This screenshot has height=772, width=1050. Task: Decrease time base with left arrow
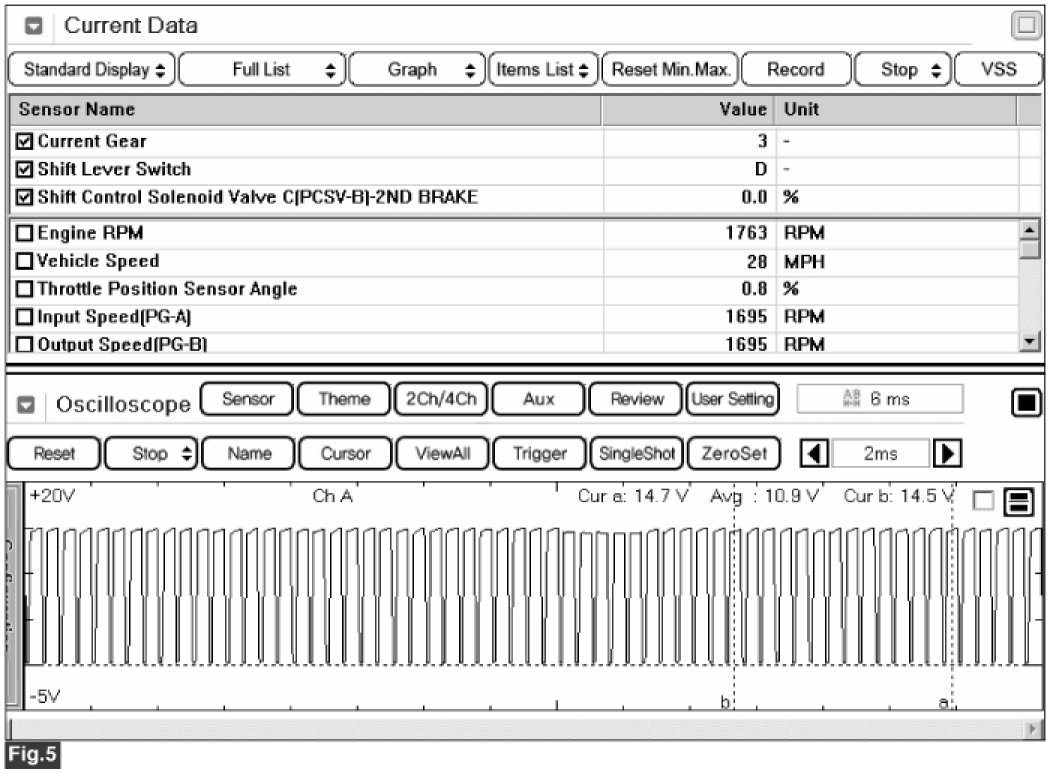pos(816,453)
